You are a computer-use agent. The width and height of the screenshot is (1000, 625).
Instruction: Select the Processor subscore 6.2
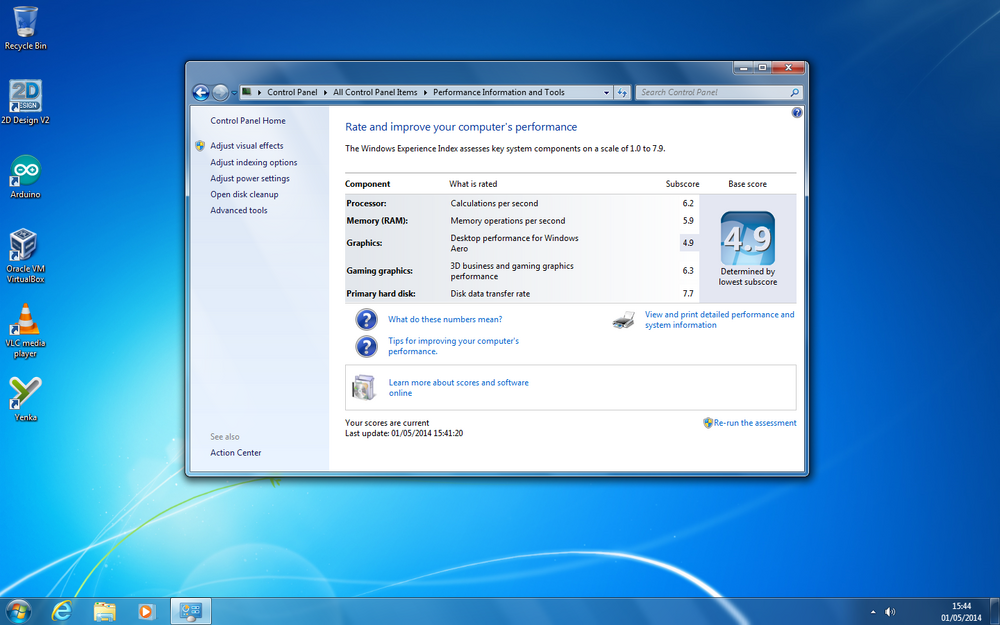688,203
